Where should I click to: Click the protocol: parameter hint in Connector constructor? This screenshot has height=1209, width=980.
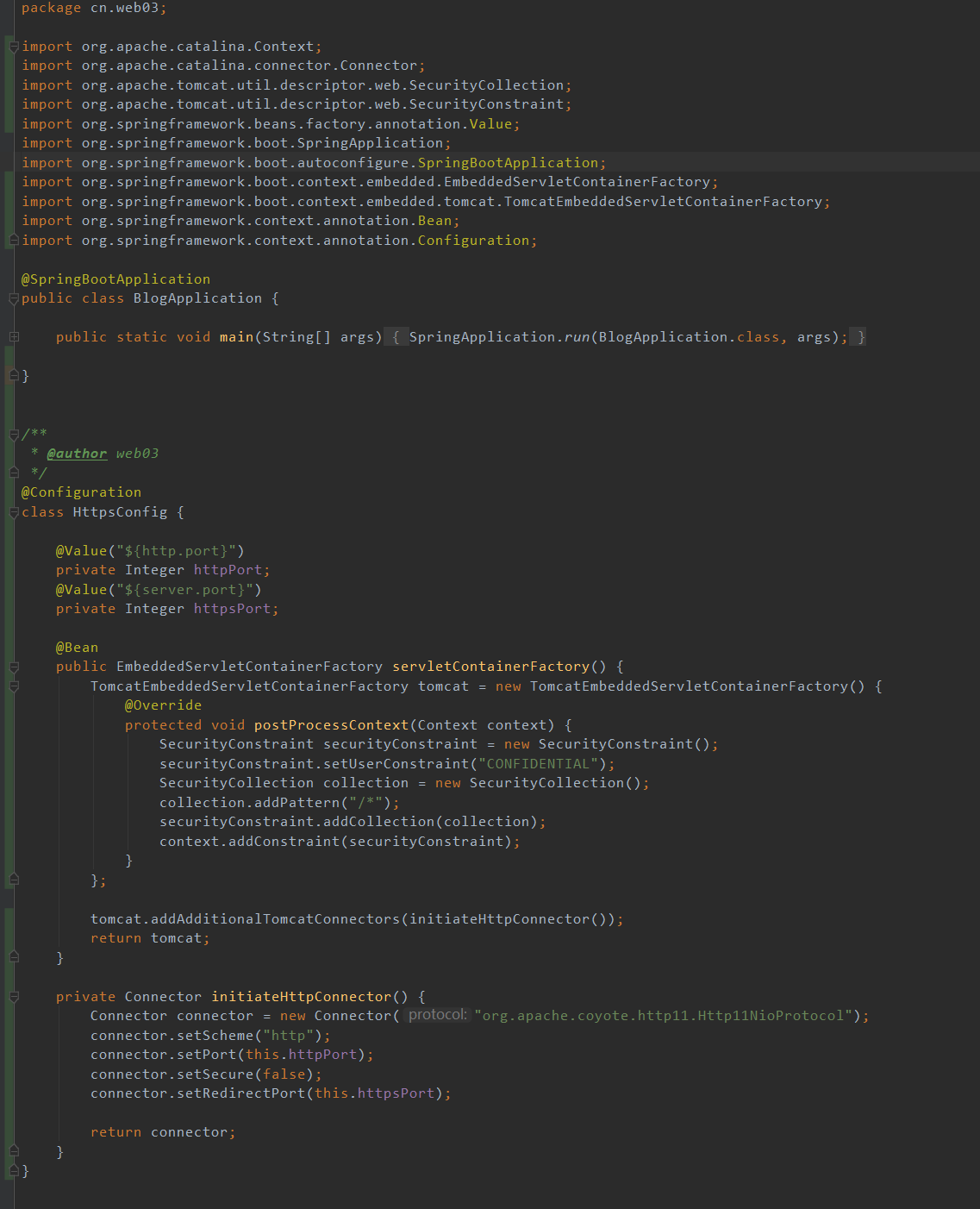pyautogui.click(x=438, y=1015)
